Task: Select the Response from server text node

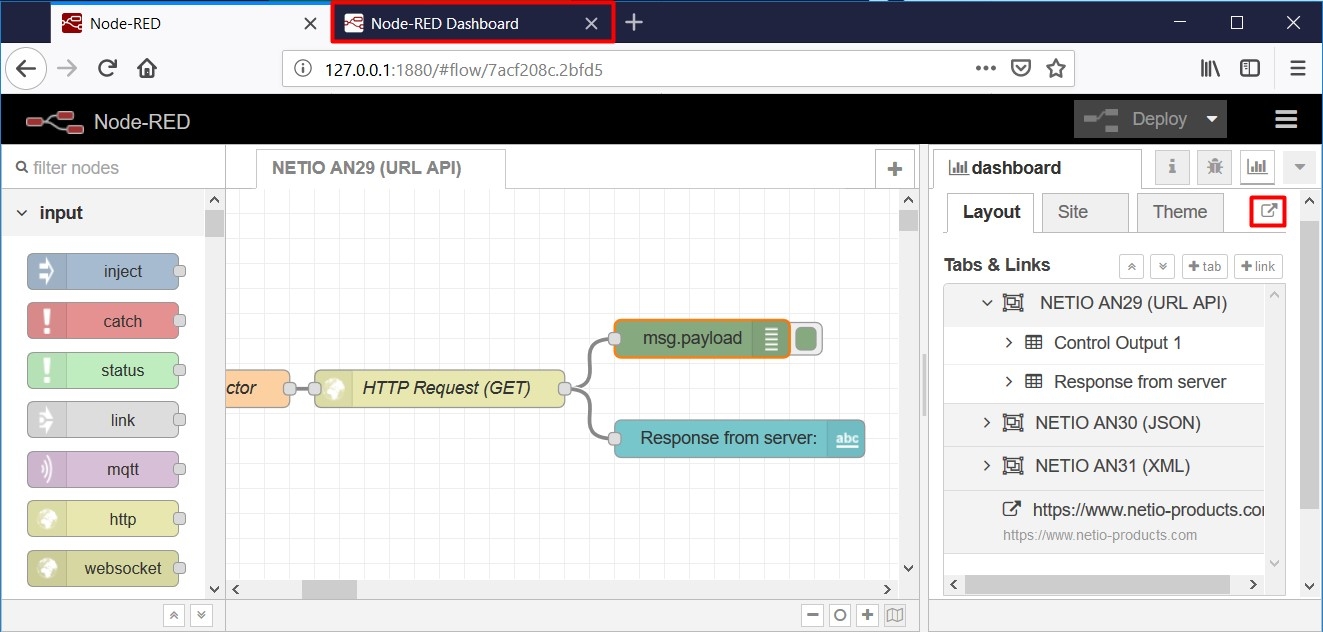Action: 739,438
